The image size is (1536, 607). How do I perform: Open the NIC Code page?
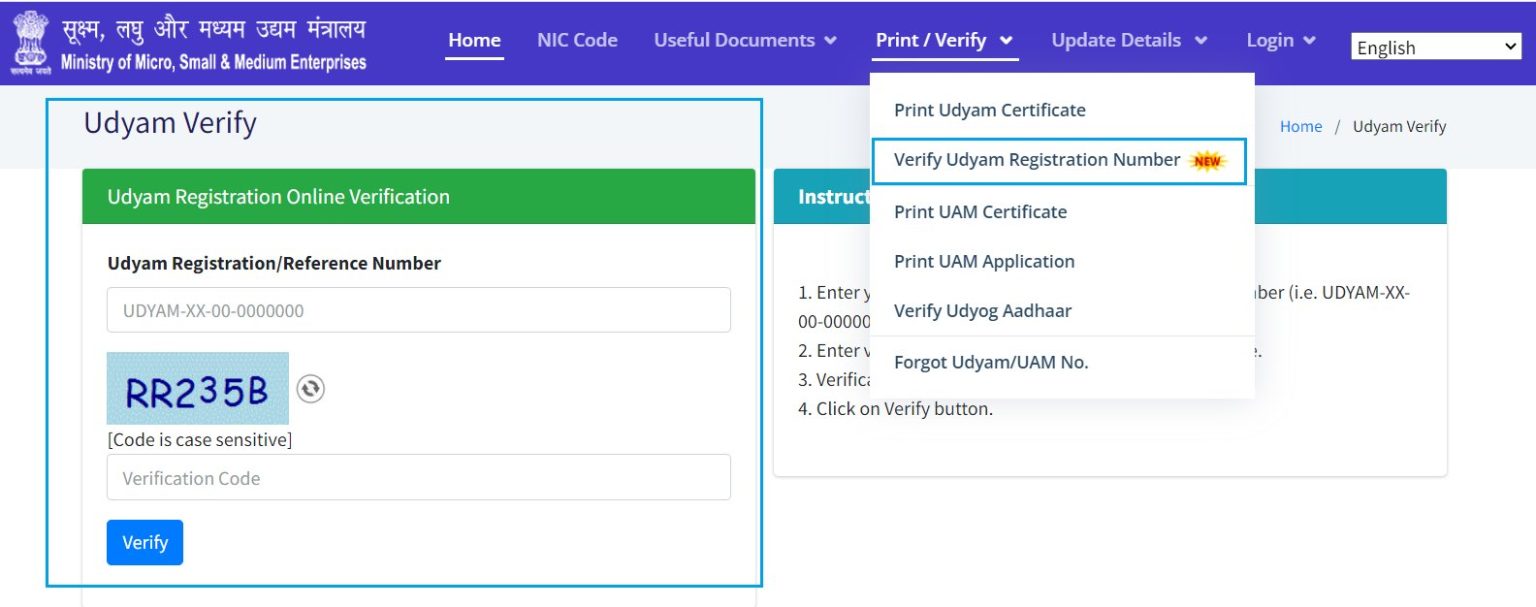[577, 41]
